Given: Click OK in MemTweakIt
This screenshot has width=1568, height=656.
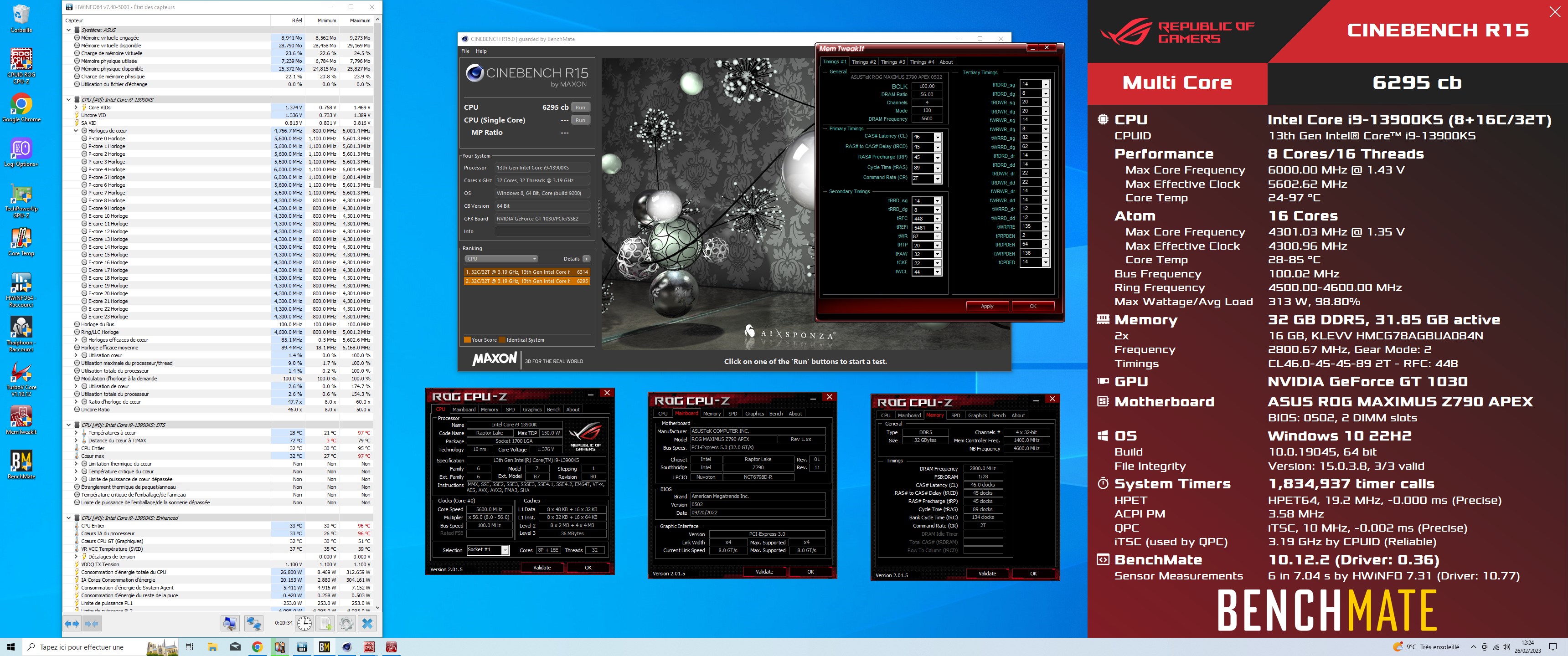Looking at the screenshot, I should tap(1032, 306).
